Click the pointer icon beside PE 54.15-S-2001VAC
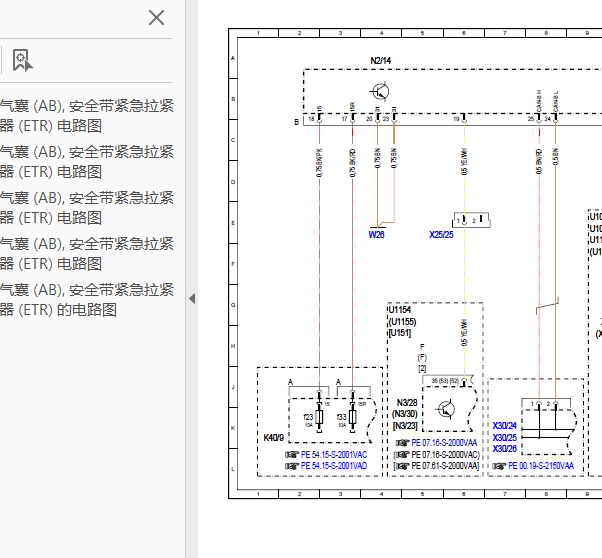The height and width of the screenshot is (558, 602). 292,455
